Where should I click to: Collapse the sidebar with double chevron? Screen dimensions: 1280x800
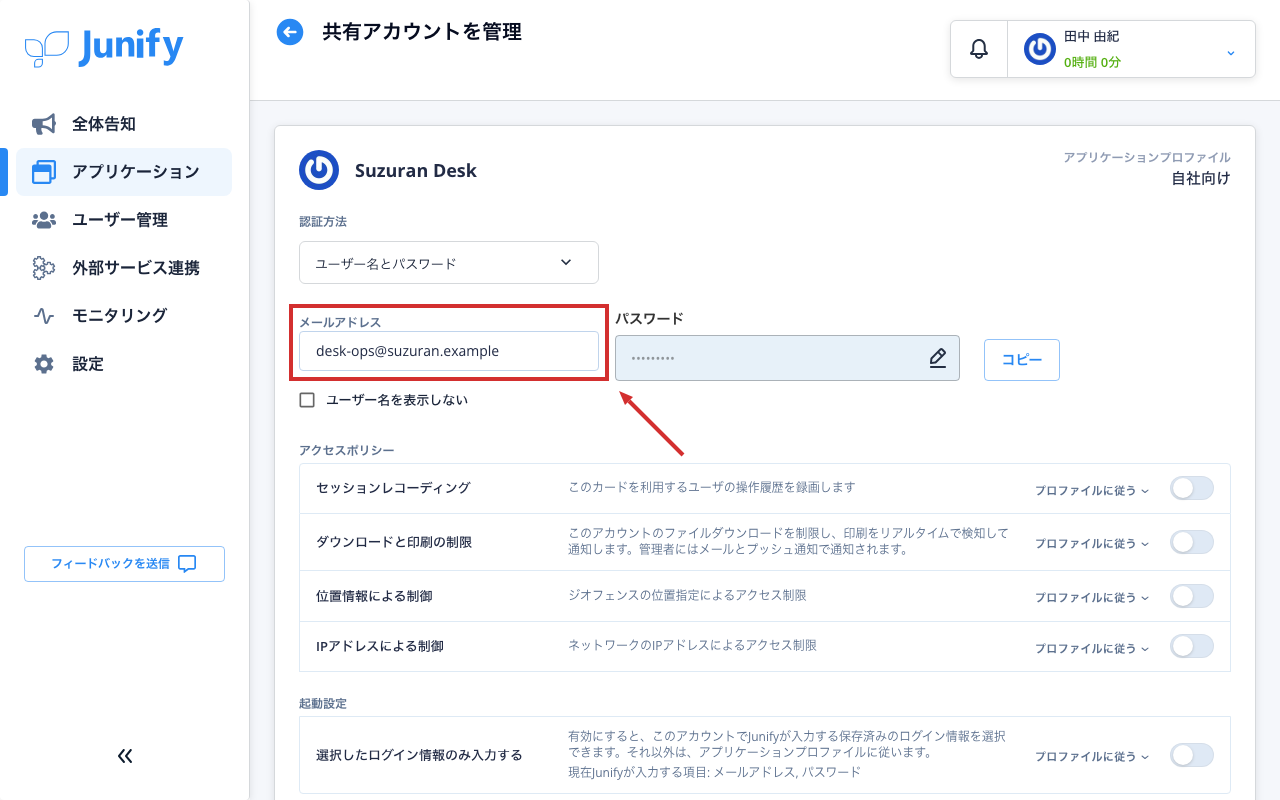[125, 756]
